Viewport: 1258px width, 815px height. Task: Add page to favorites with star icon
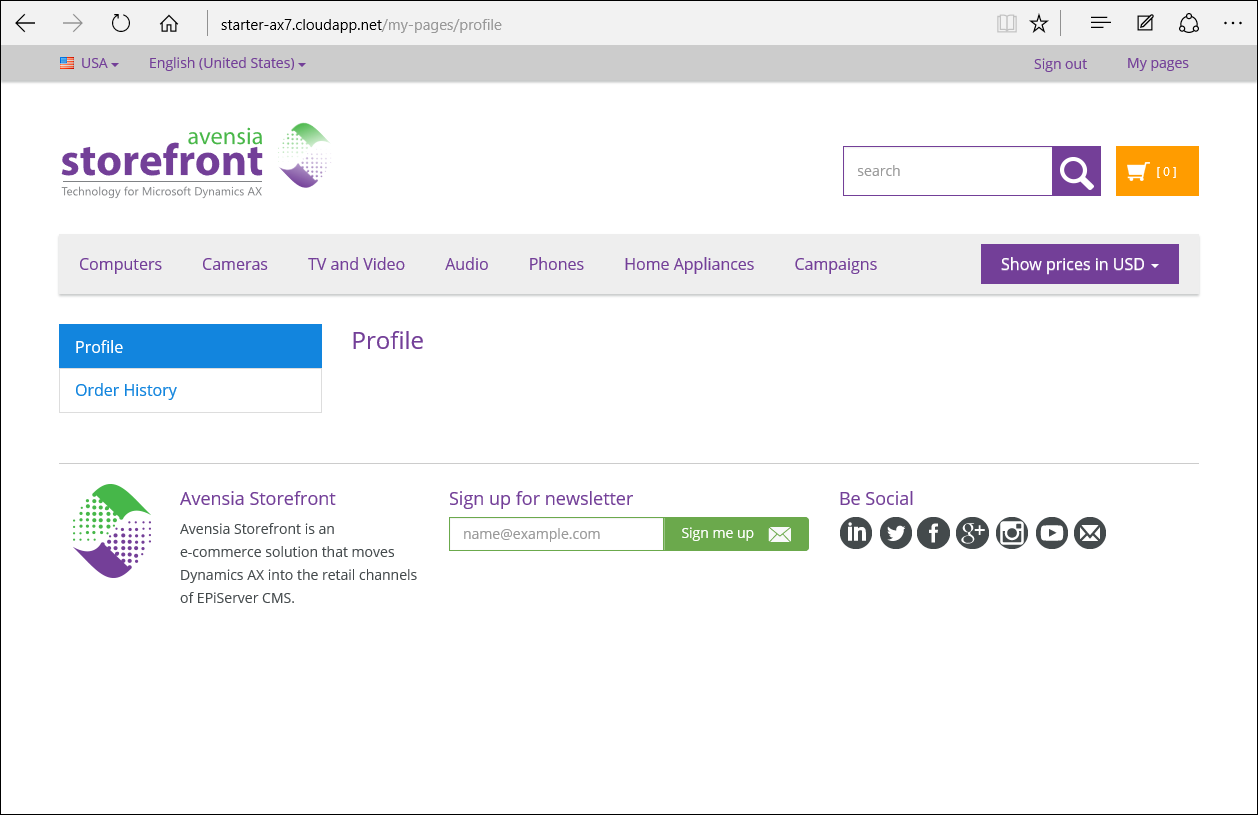point(1039,23)
